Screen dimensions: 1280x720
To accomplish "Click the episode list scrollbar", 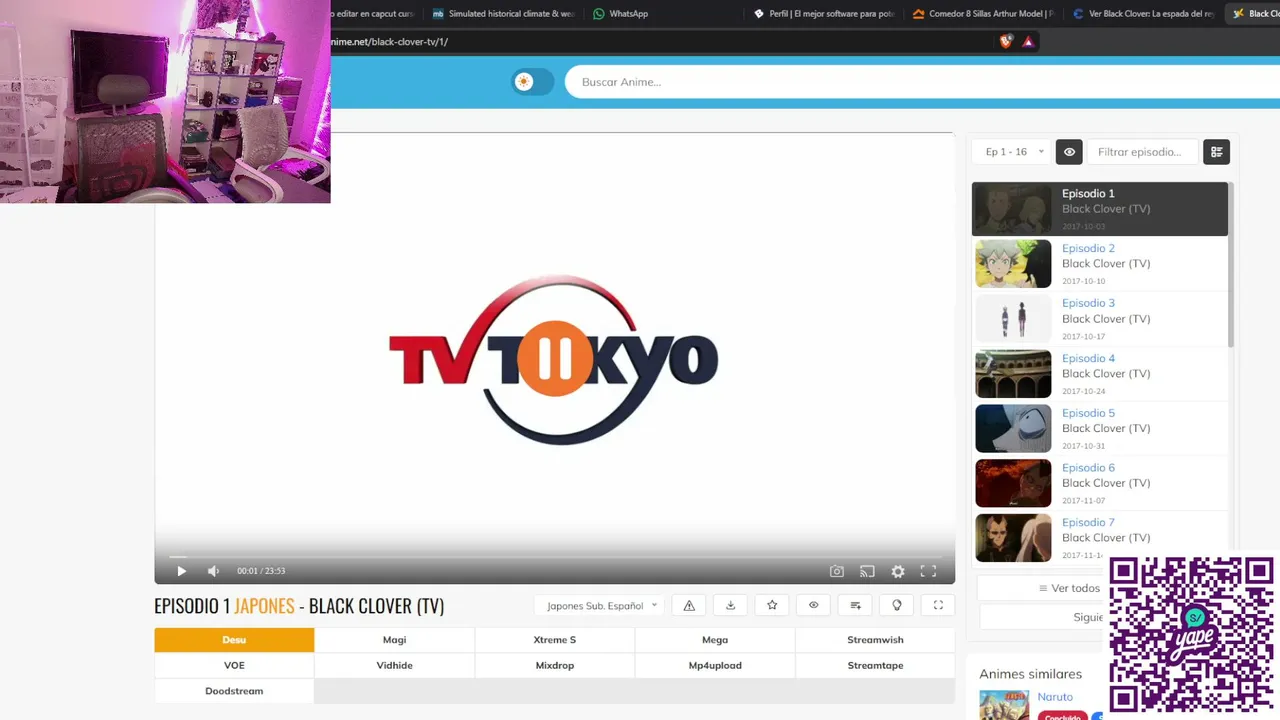I will tap(1231, 266).
